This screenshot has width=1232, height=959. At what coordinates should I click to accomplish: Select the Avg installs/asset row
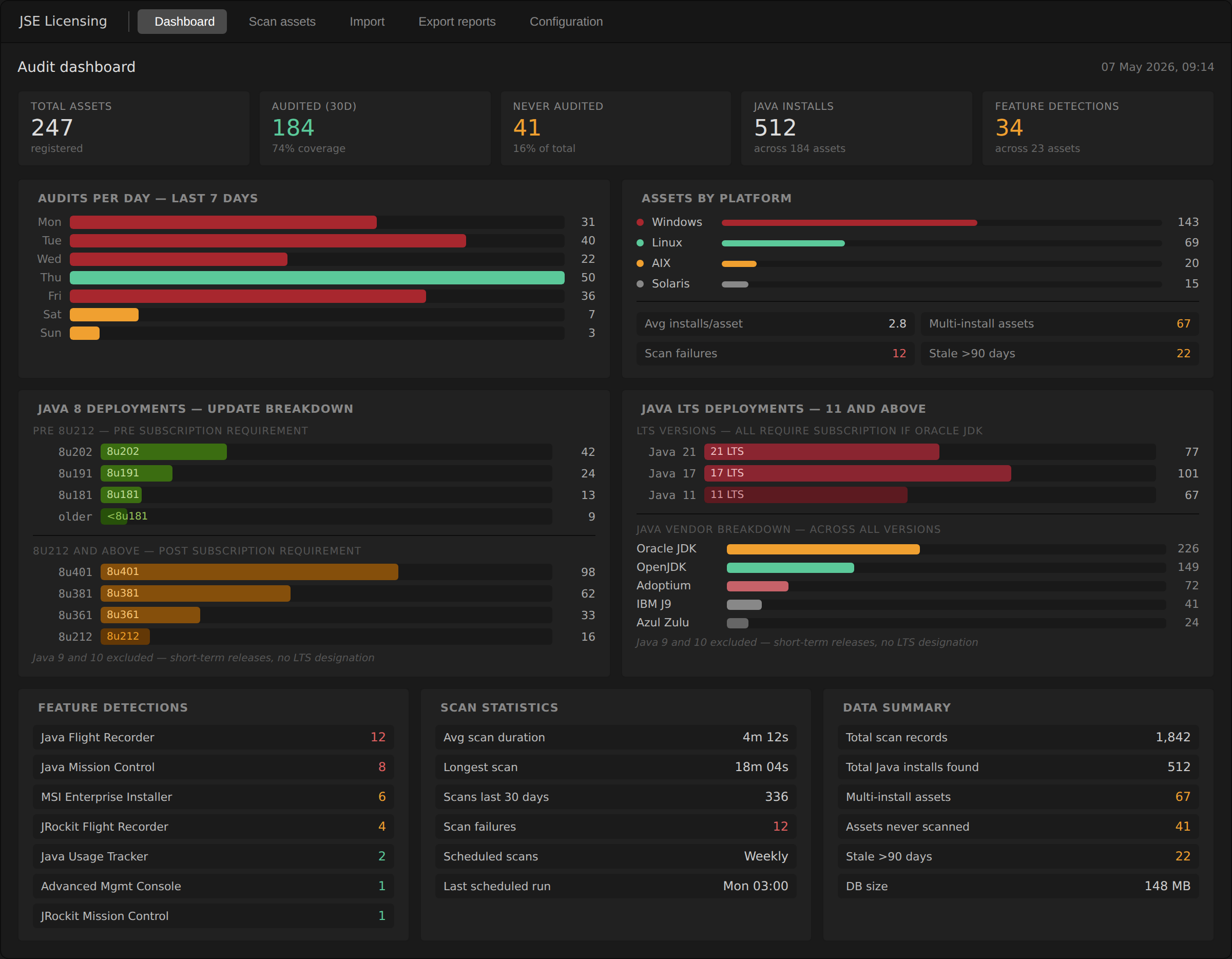776,324
